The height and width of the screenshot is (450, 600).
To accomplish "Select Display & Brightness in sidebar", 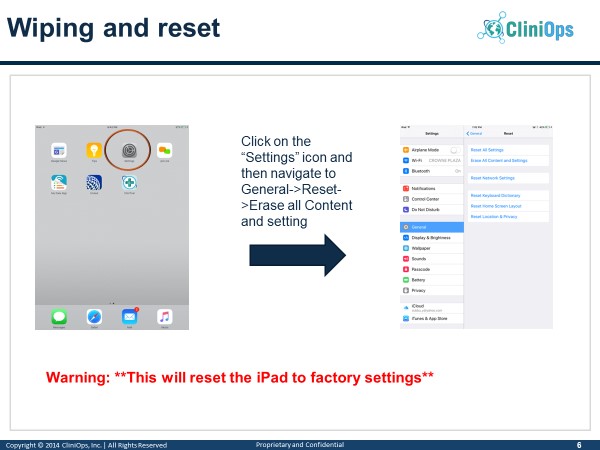I will point(432,238).
